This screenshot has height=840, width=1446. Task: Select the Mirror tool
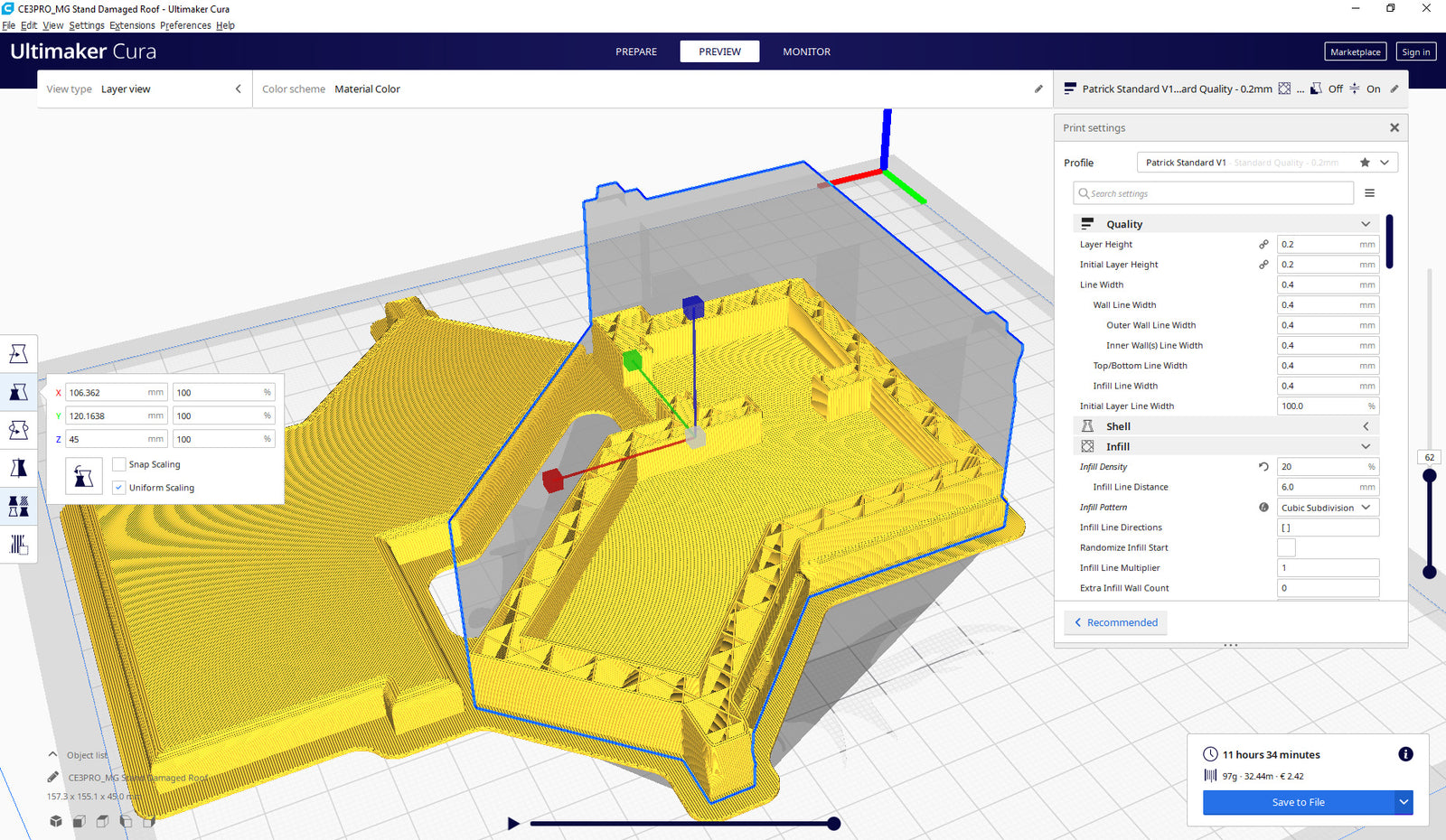pos(18,468)
